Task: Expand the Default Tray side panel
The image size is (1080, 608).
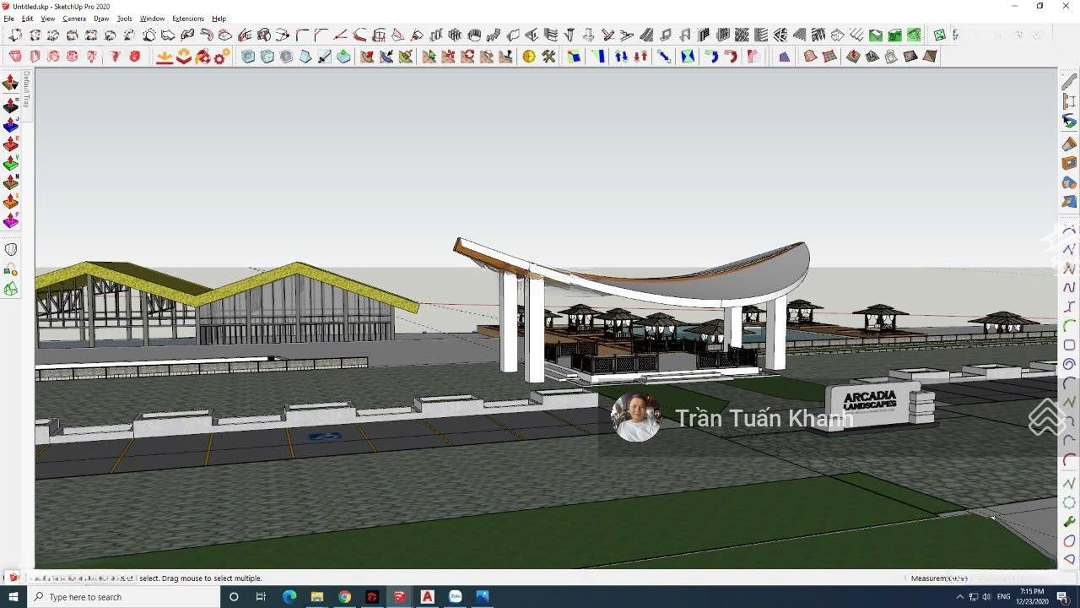Action: [27, 90]
